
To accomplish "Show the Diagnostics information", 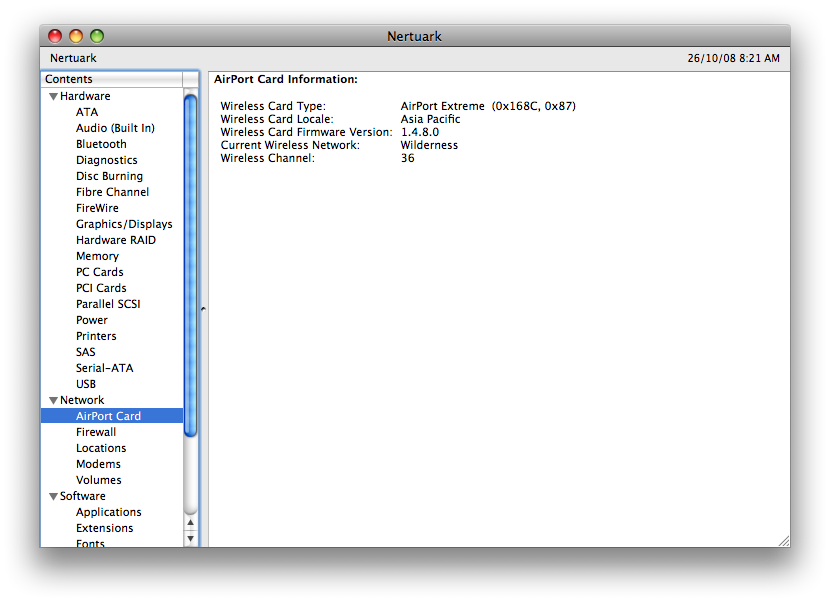I will [x=106, y=160].
